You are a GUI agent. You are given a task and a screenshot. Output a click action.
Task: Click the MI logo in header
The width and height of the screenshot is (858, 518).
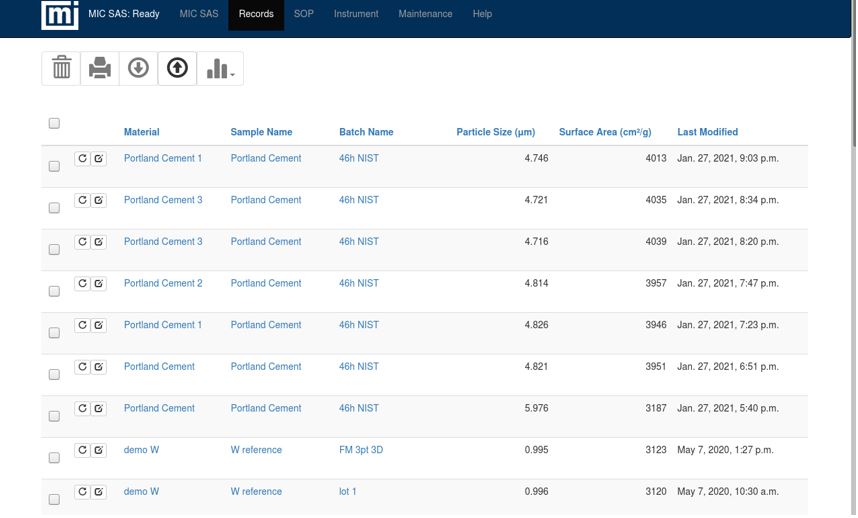(60, 15)
